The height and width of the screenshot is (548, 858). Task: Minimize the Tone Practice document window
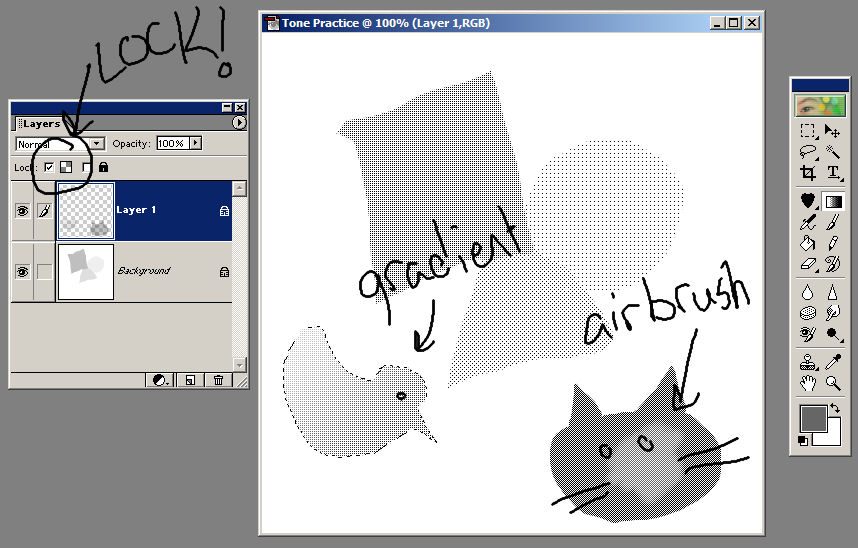click(x=718, y=23)
